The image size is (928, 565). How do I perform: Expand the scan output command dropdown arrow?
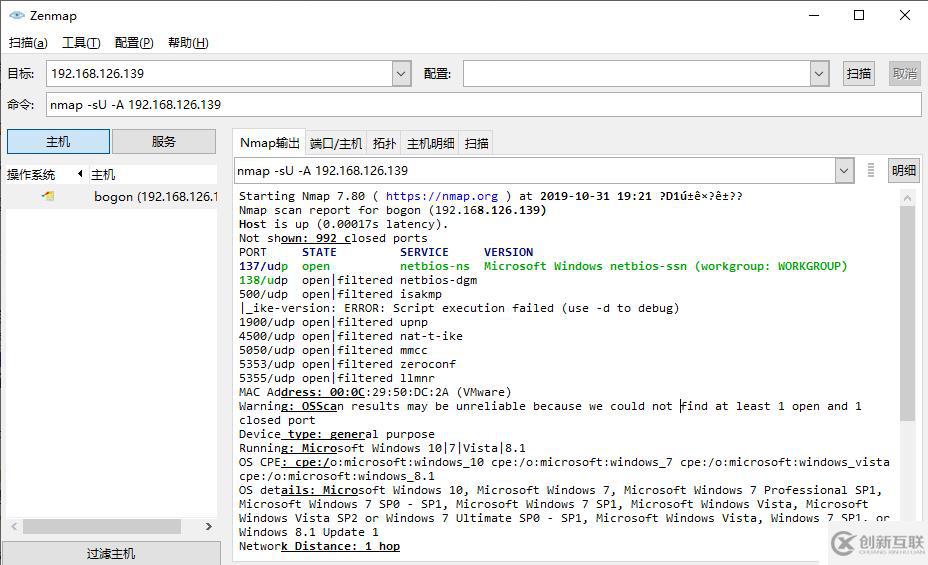(x=845, y=171)
